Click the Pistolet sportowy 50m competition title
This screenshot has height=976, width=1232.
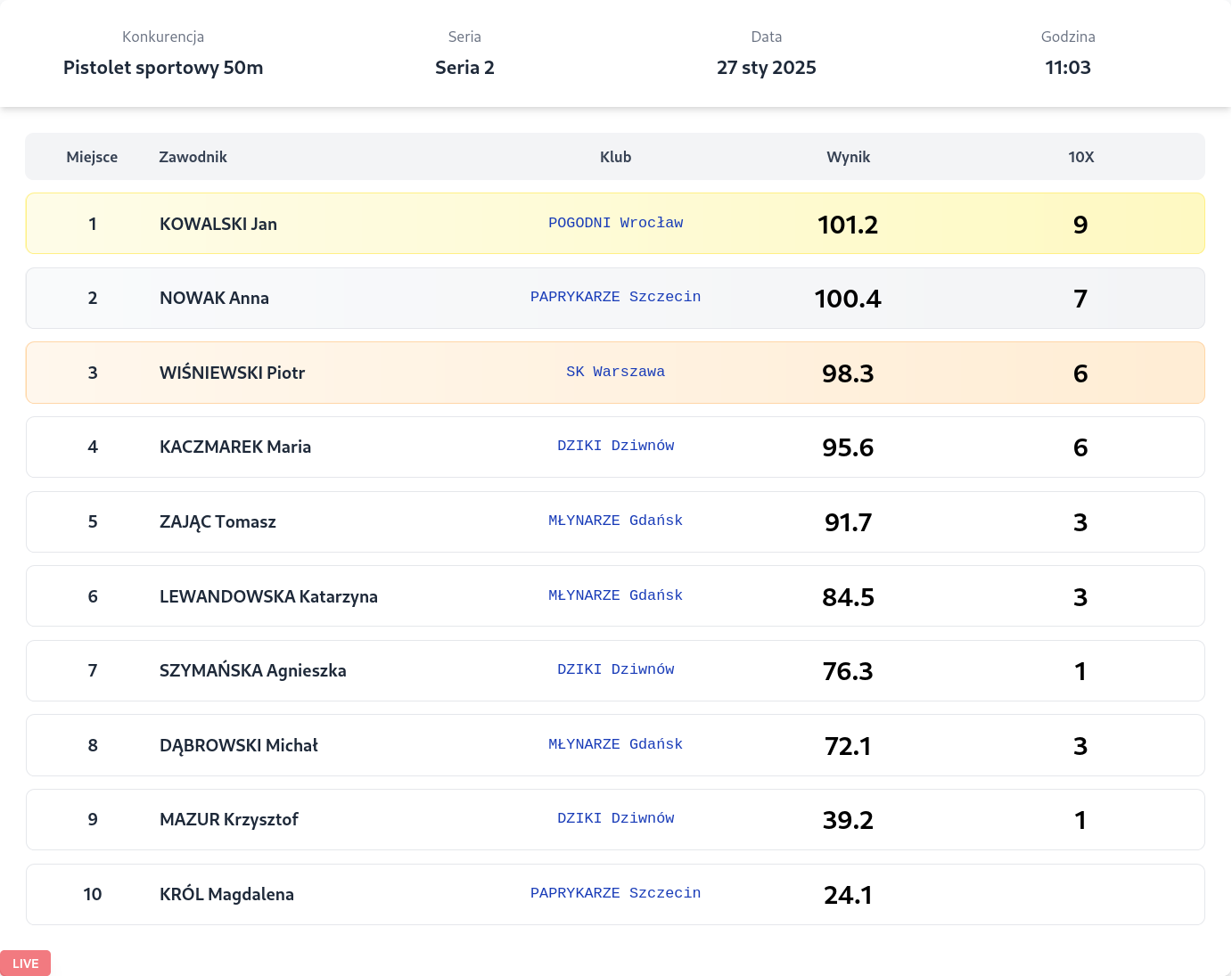point(163,68)
